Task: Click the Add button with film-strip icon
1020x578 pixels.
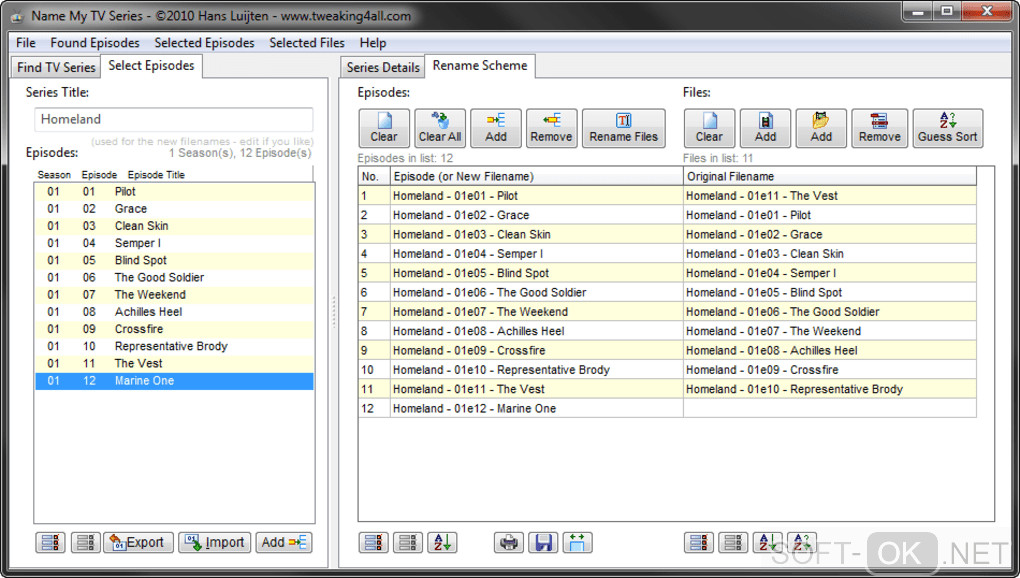Action: tap(765, 128)
